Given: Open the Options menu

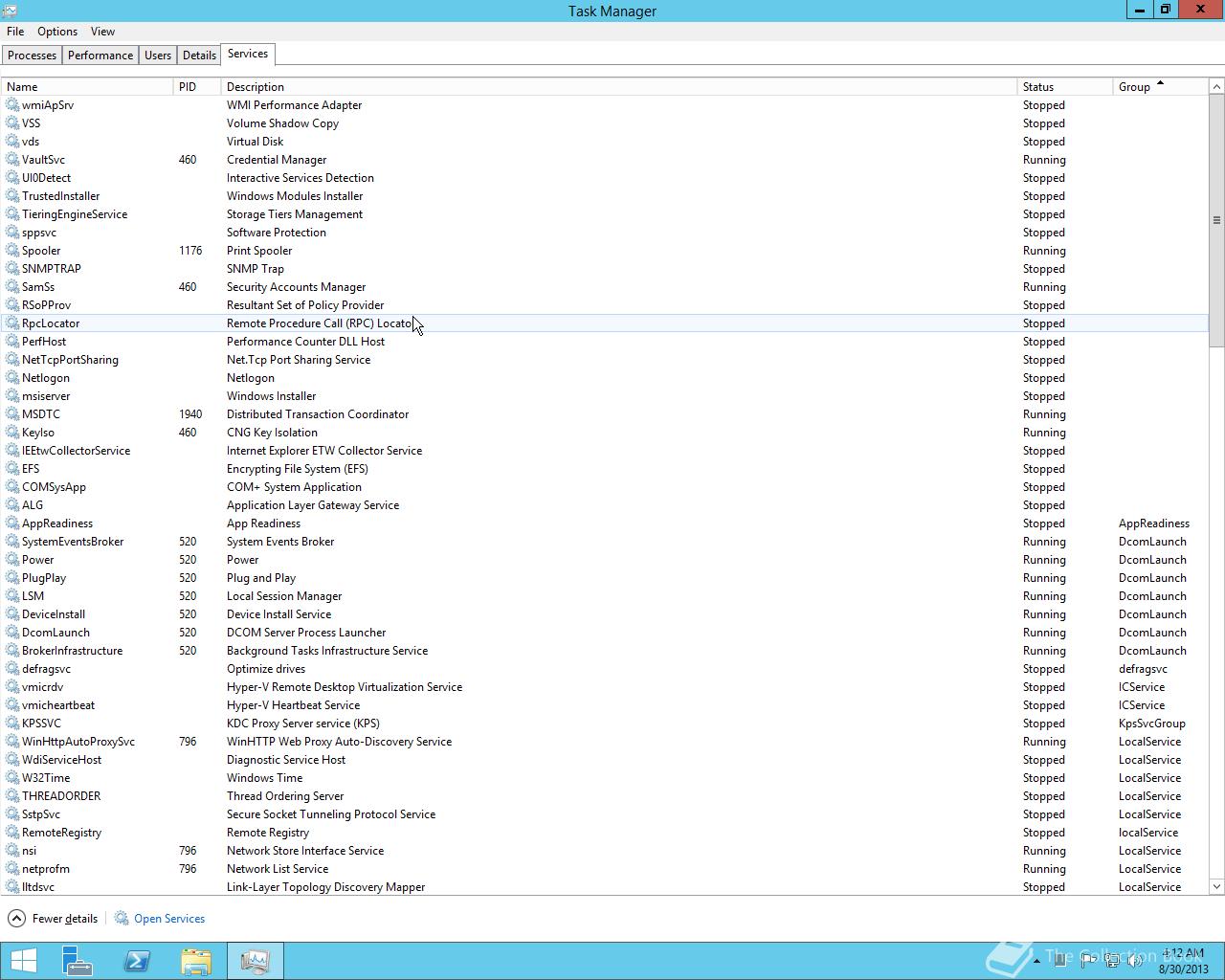Looking at the screenshot, I should pyautogui.click(x=57, y=32).
